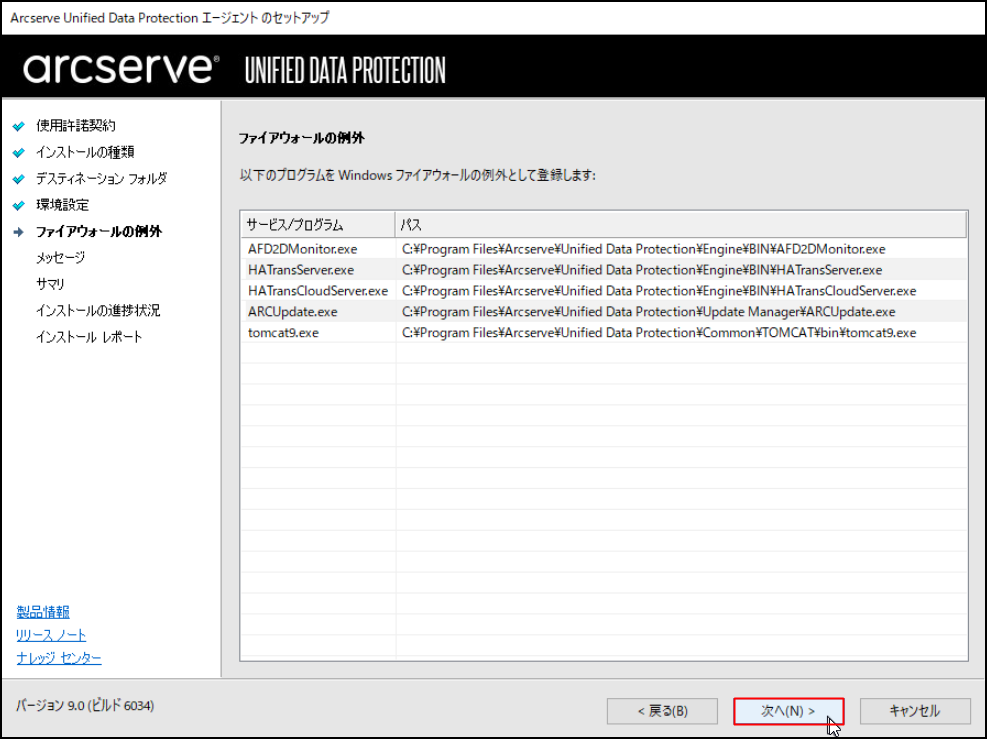Screen dimensions: 987x739
Task: Select the デスティネーション フォルダ step
Action: pyautogui.click(x=101, y=179)
